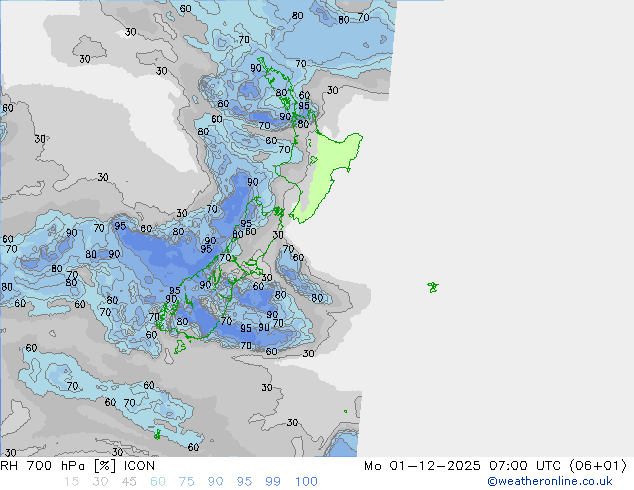
Task: Click the legend value 95 in bottom scale
Action: coord(244,482)
